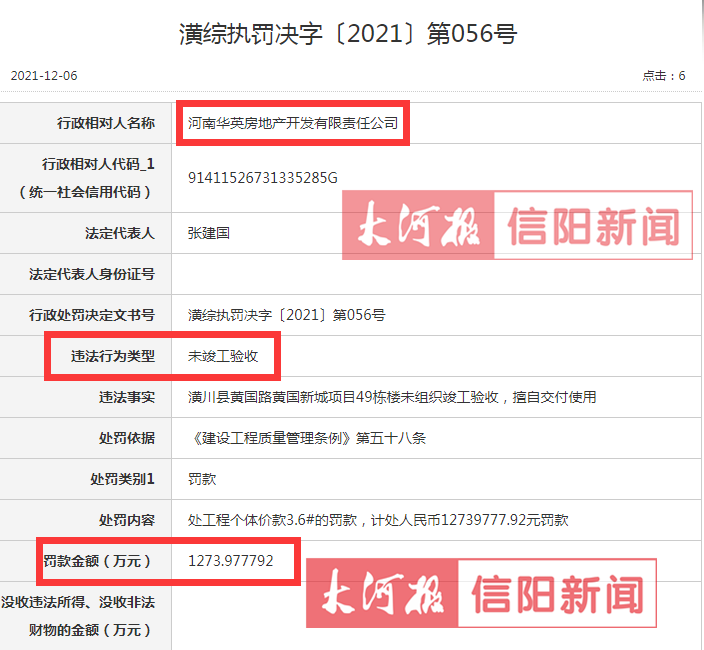The width and height of the screenshot is (704, 650).
Task: Click the label 处罚依据
Action: point(127,438)
